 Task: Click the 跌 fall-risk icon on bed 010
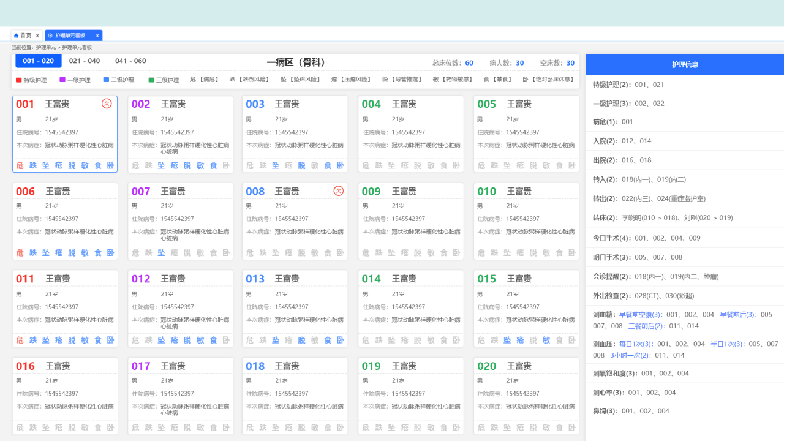point(494,253)
